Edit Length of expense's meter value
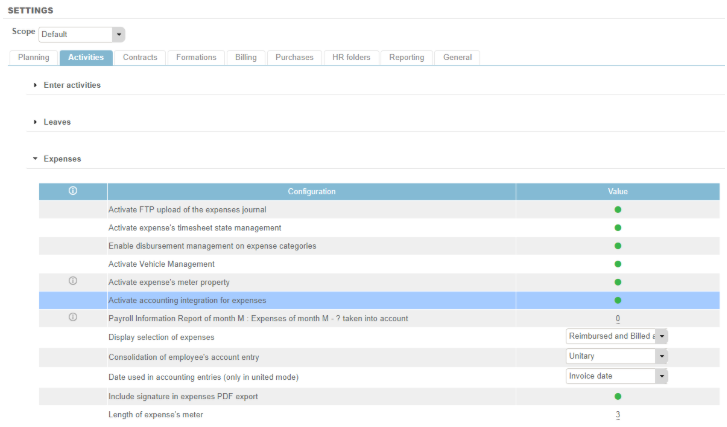Image resolution: width=727 pixels, height=427 pixels. pos(617,415)
